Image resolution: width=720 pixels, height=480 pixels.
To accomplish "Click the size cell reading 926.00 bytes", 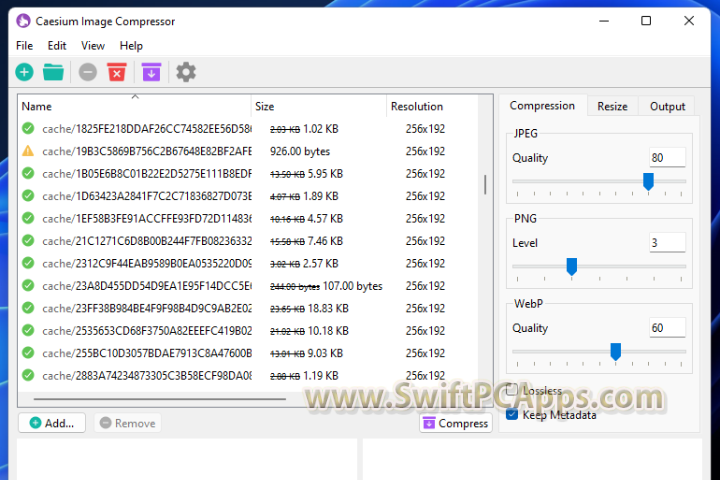I will click(x=300, y=151).
